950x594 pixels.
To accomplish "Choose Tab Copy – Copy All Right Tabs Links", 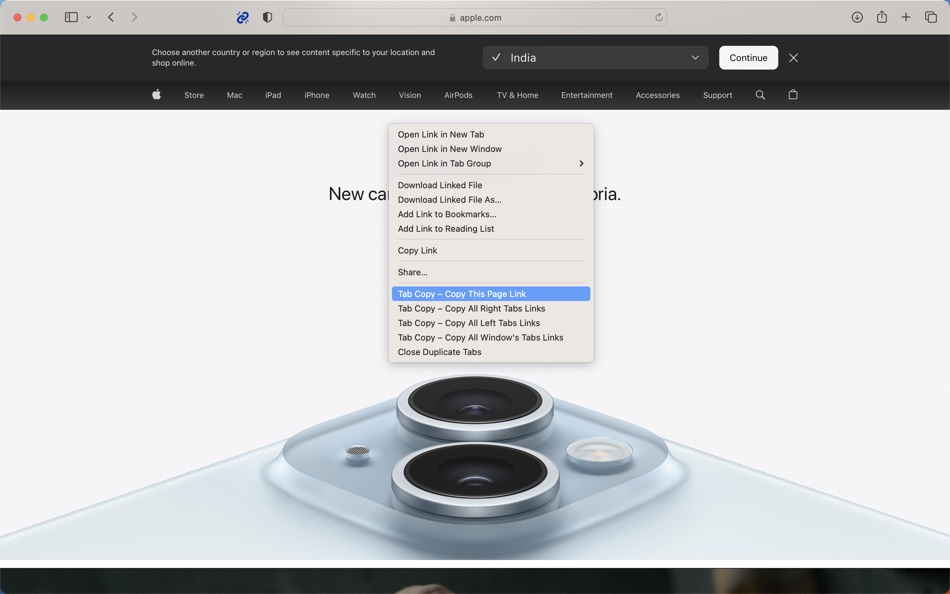I will (x=491, y=309).
